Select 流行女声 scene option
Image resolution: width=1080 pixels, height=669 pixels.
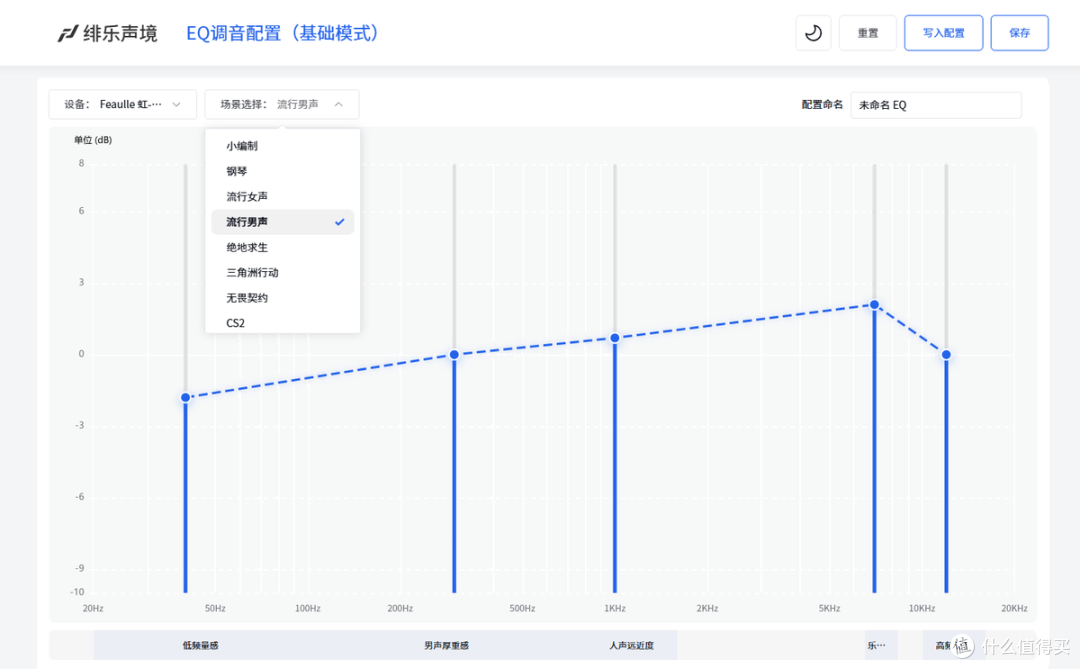[282, 196]
